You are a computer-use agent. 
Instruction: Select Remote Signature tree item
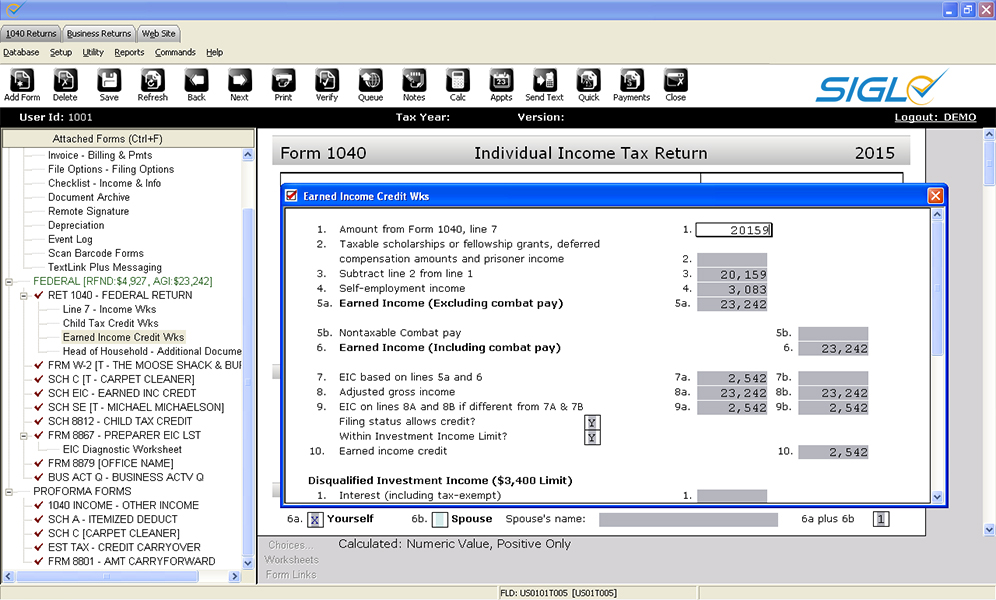pyautogui.click(x=88, y=211)
